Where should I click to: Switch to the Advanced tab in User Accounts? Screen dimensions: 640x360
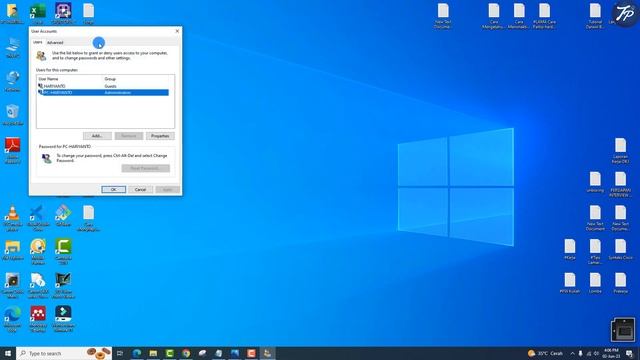[x=55, y=42]
